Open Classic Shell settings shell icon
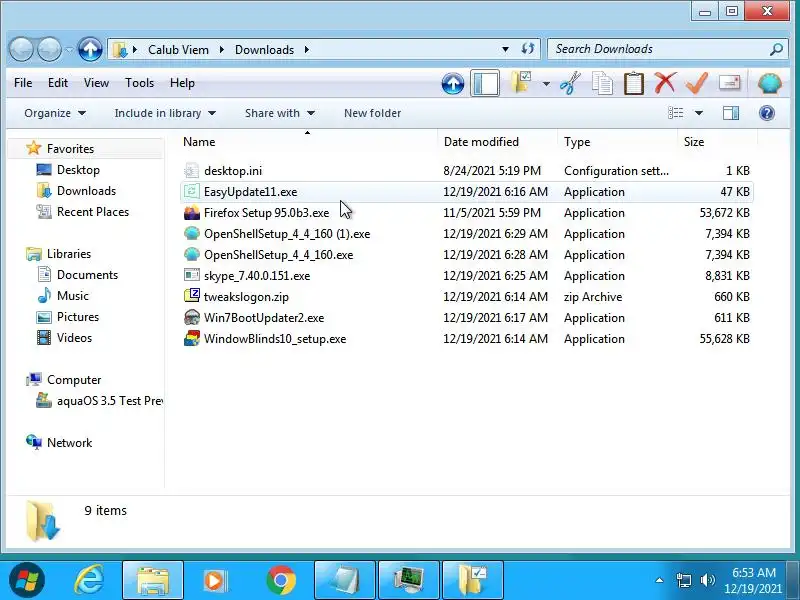This screenshot has height=600, width=800. [x=769, y=84]
